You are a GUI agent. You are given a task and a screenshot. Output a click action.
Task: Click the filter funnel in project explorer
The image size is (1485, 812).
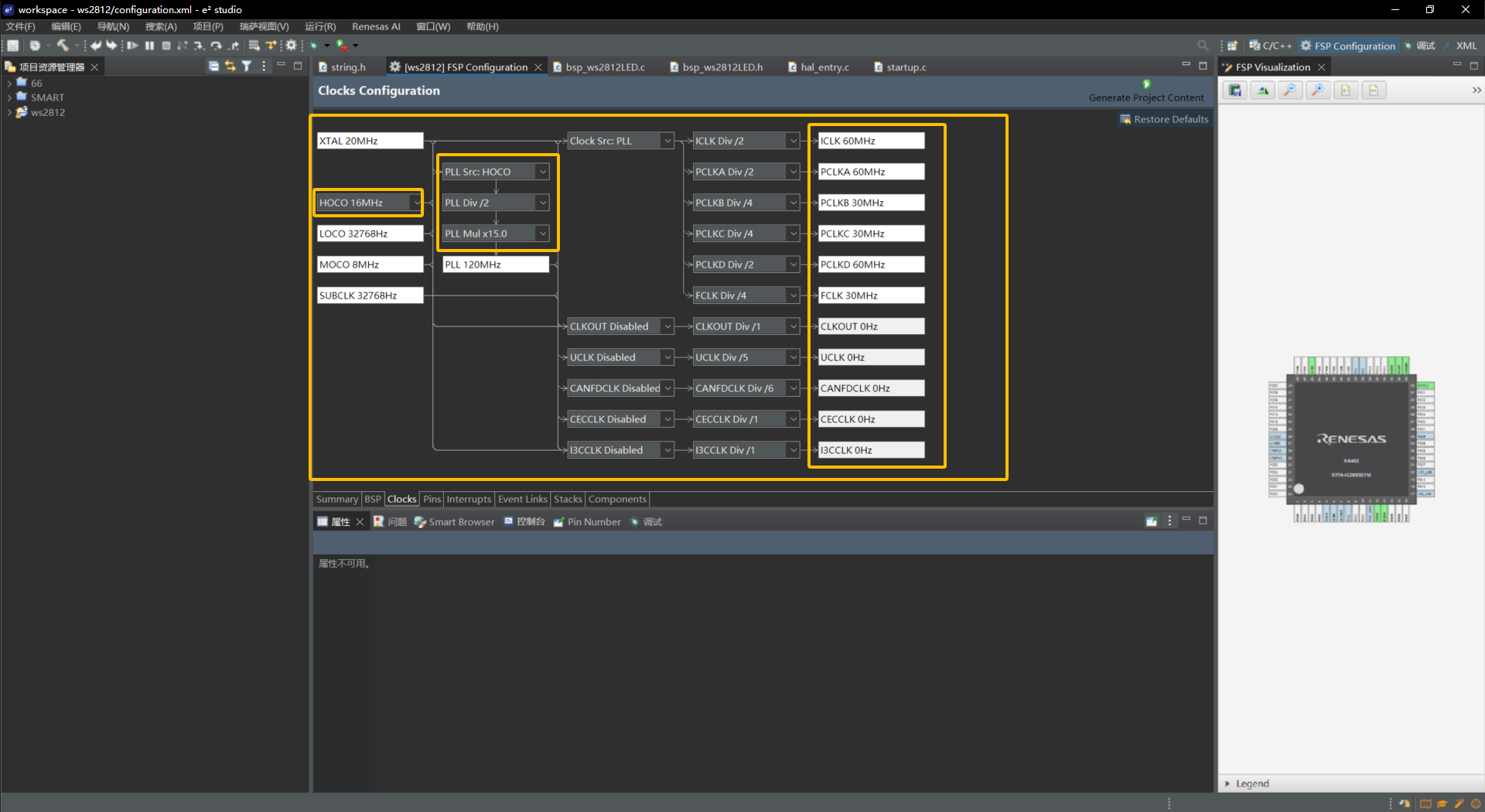(x=247, y=67)
